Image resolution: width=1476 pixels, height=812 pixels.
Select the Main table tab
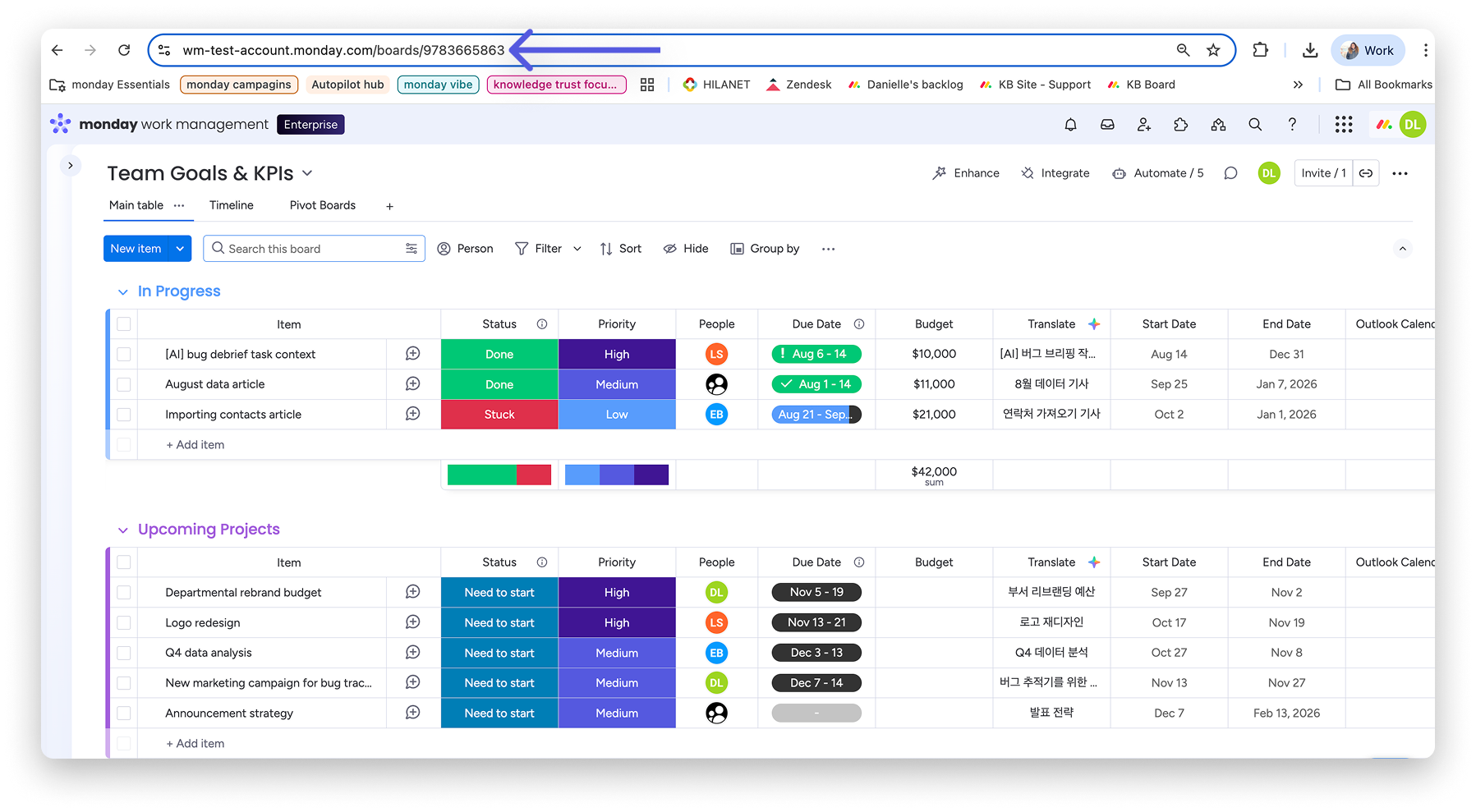tap(136, 205)
